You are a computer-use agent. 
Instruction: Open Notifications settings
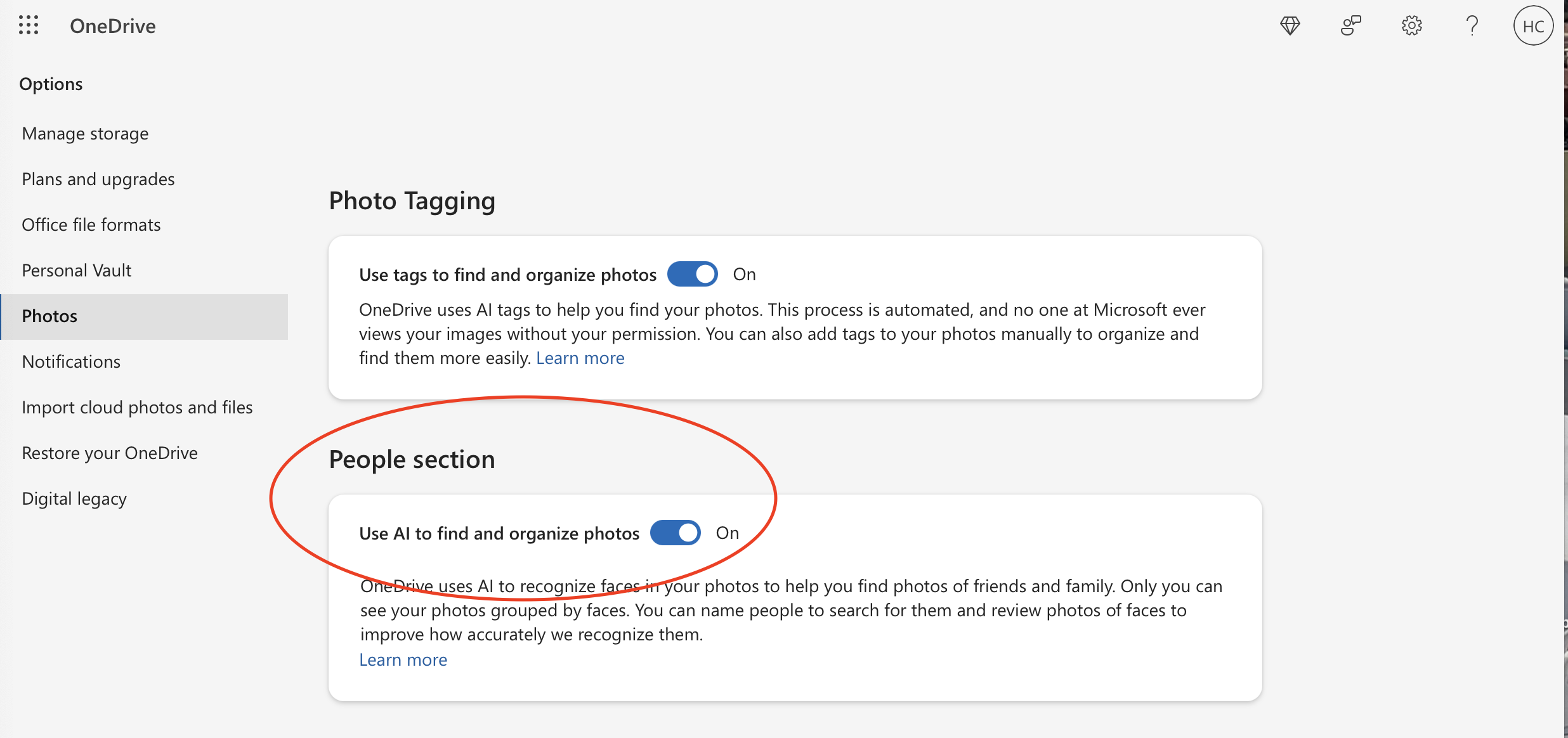click(71, 362)
